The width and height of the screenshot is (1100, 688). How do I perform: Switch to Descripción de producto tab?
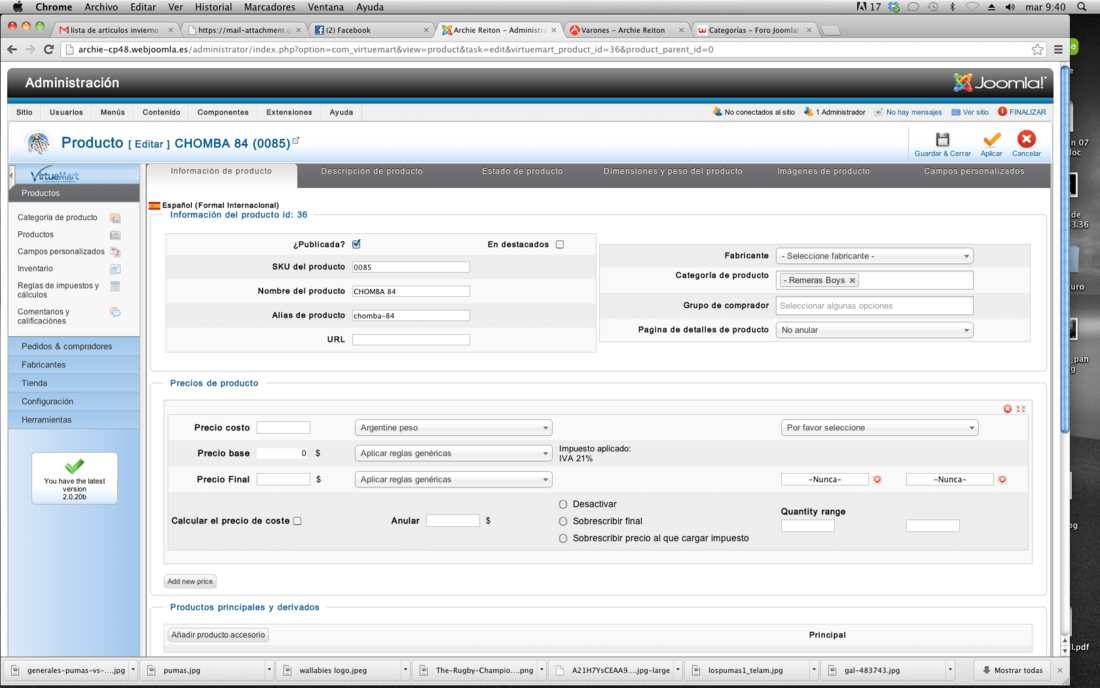click(x=372, y=171)
